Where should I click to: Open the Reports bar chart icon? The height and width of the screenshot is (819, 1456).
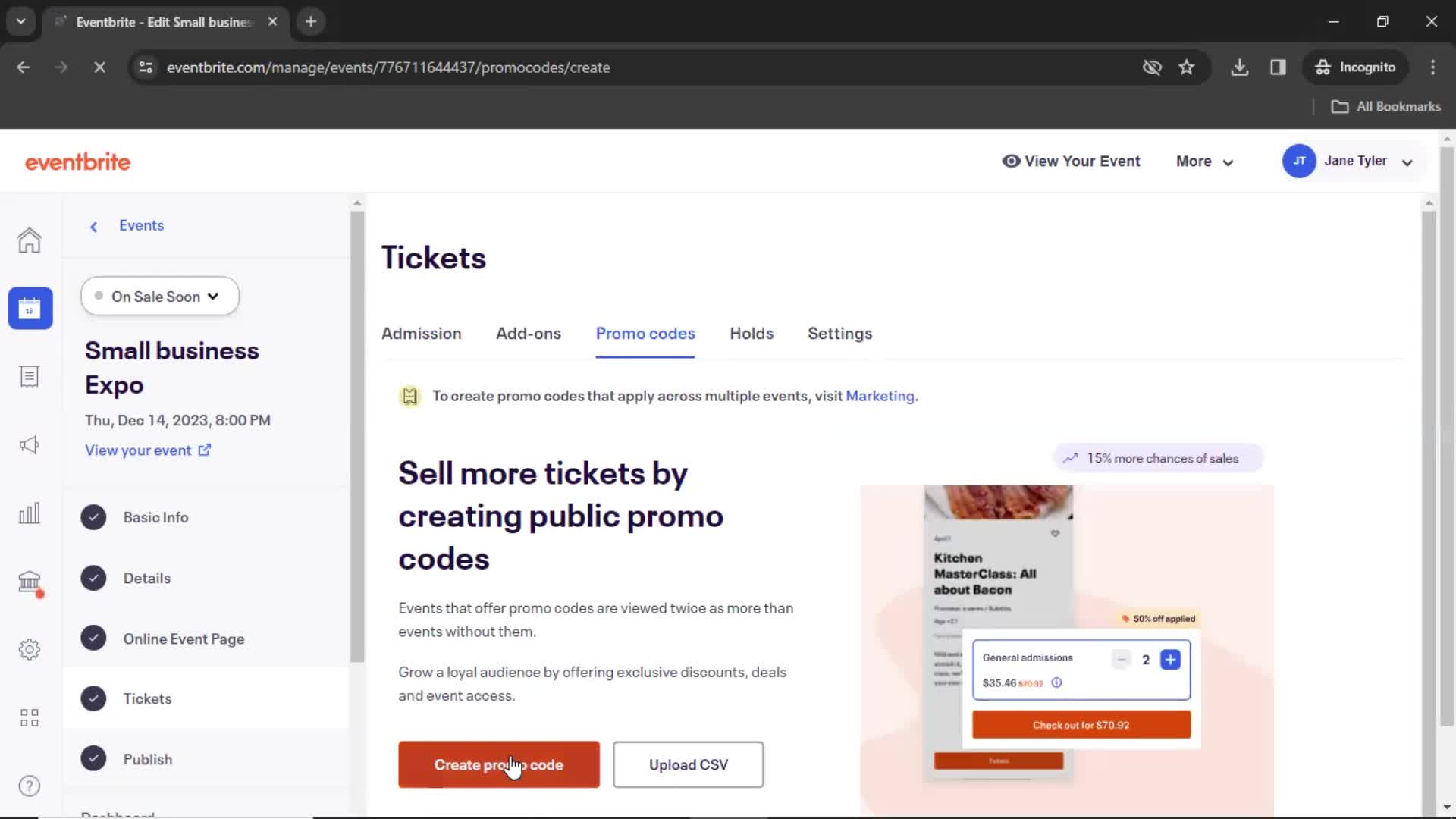coord(30,513)
